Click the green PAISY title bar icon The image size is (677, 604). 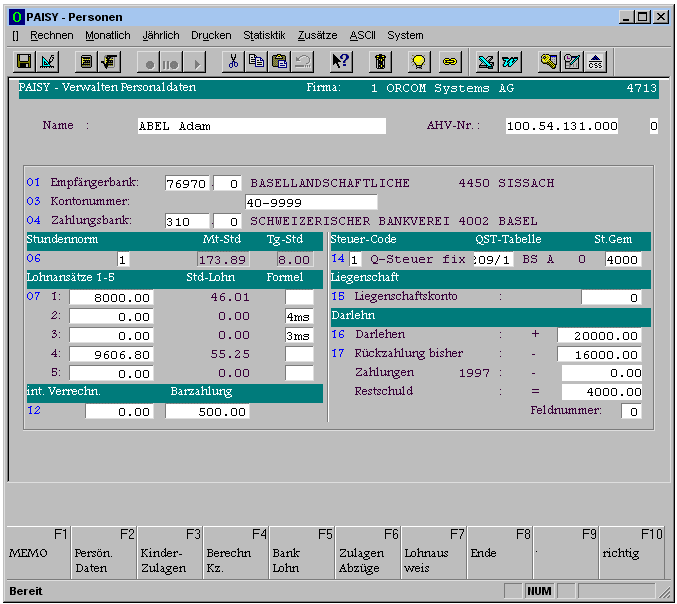(x=16, y=17)
